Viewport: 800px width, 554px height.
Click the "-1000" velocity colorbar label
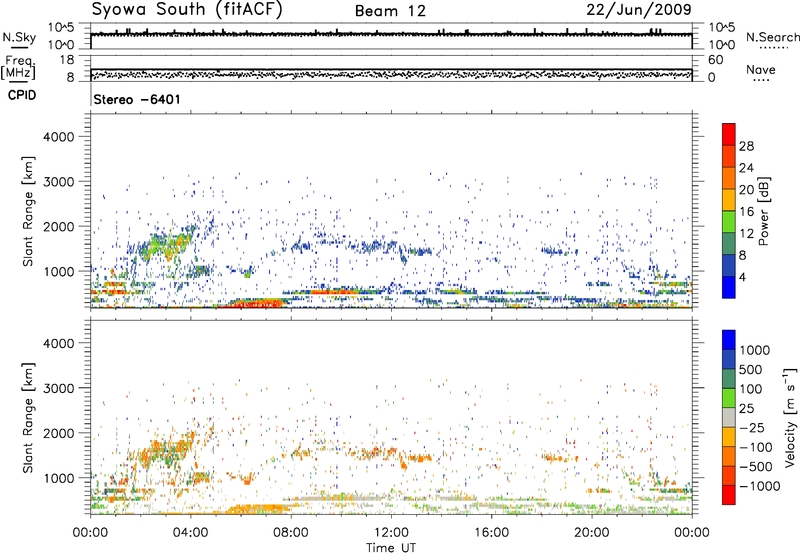[760, 486]
